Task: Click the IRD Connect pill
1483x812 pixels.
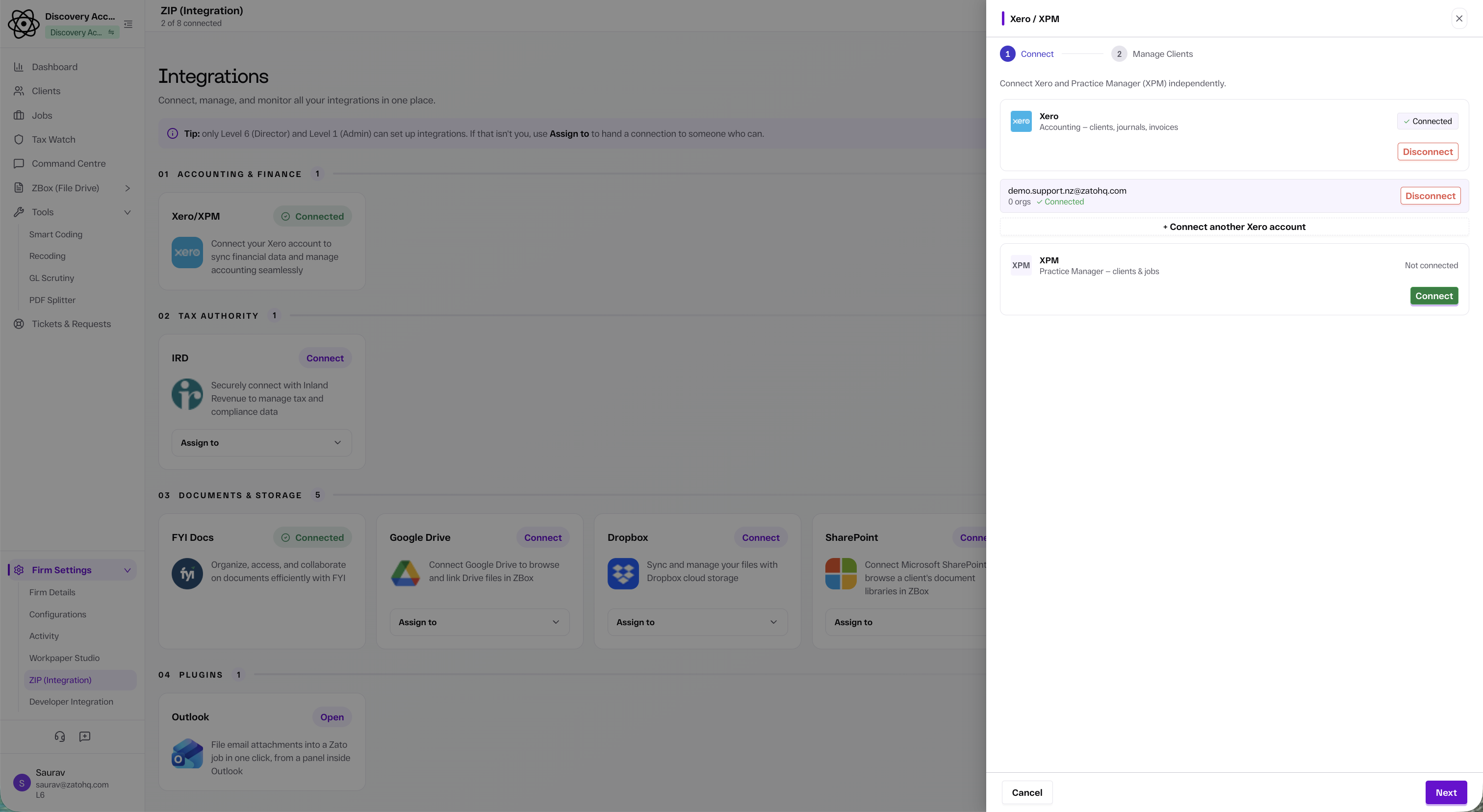Action: pos(325,358)
